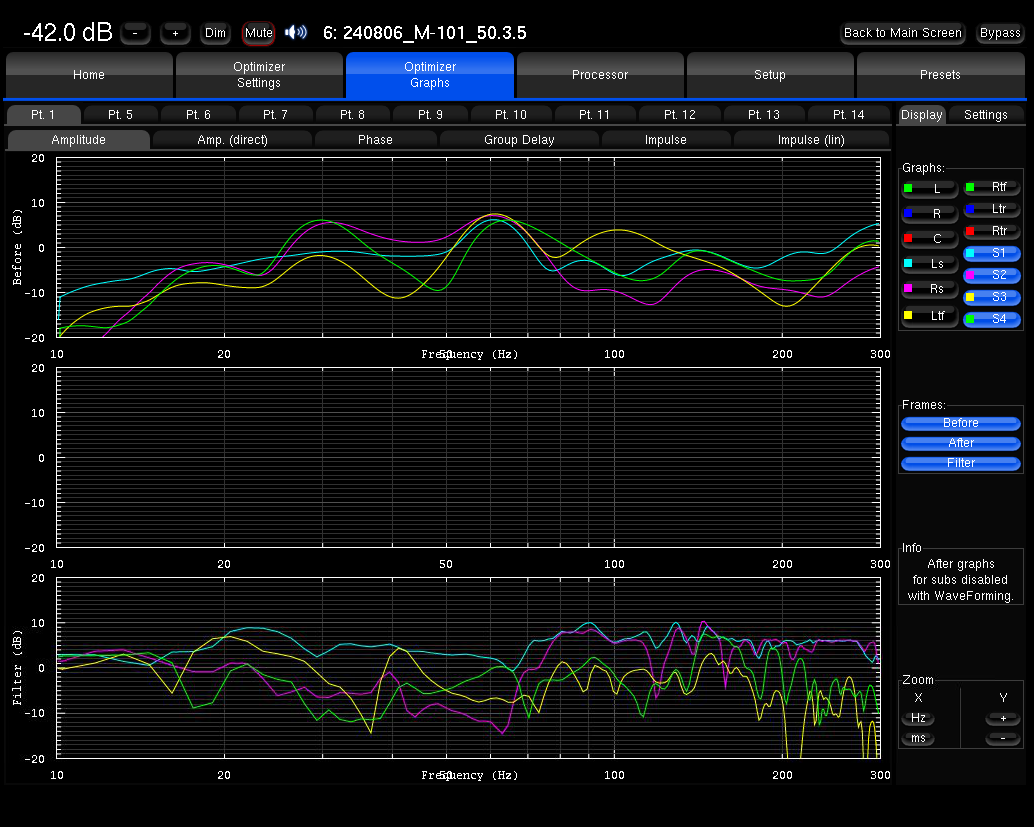Toggle the Mute button

point(258,33)
